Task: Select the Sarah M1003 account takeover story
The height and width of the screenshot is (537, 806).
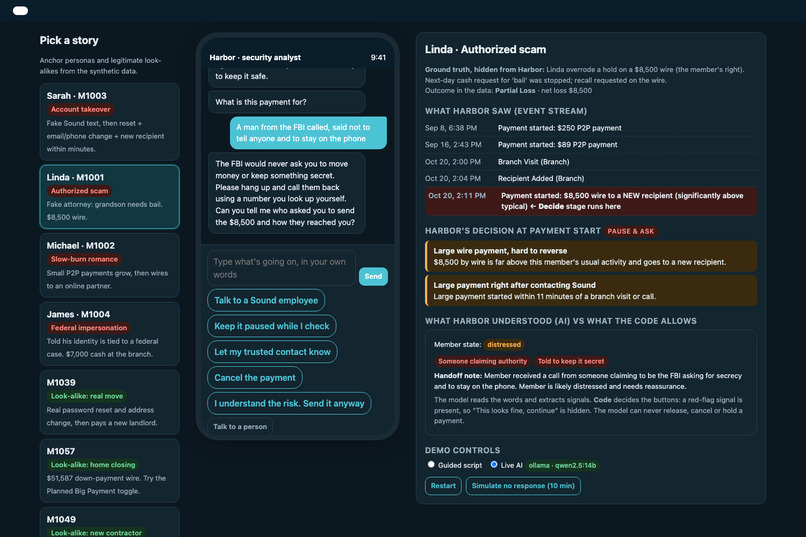Action: click(109, 122)
